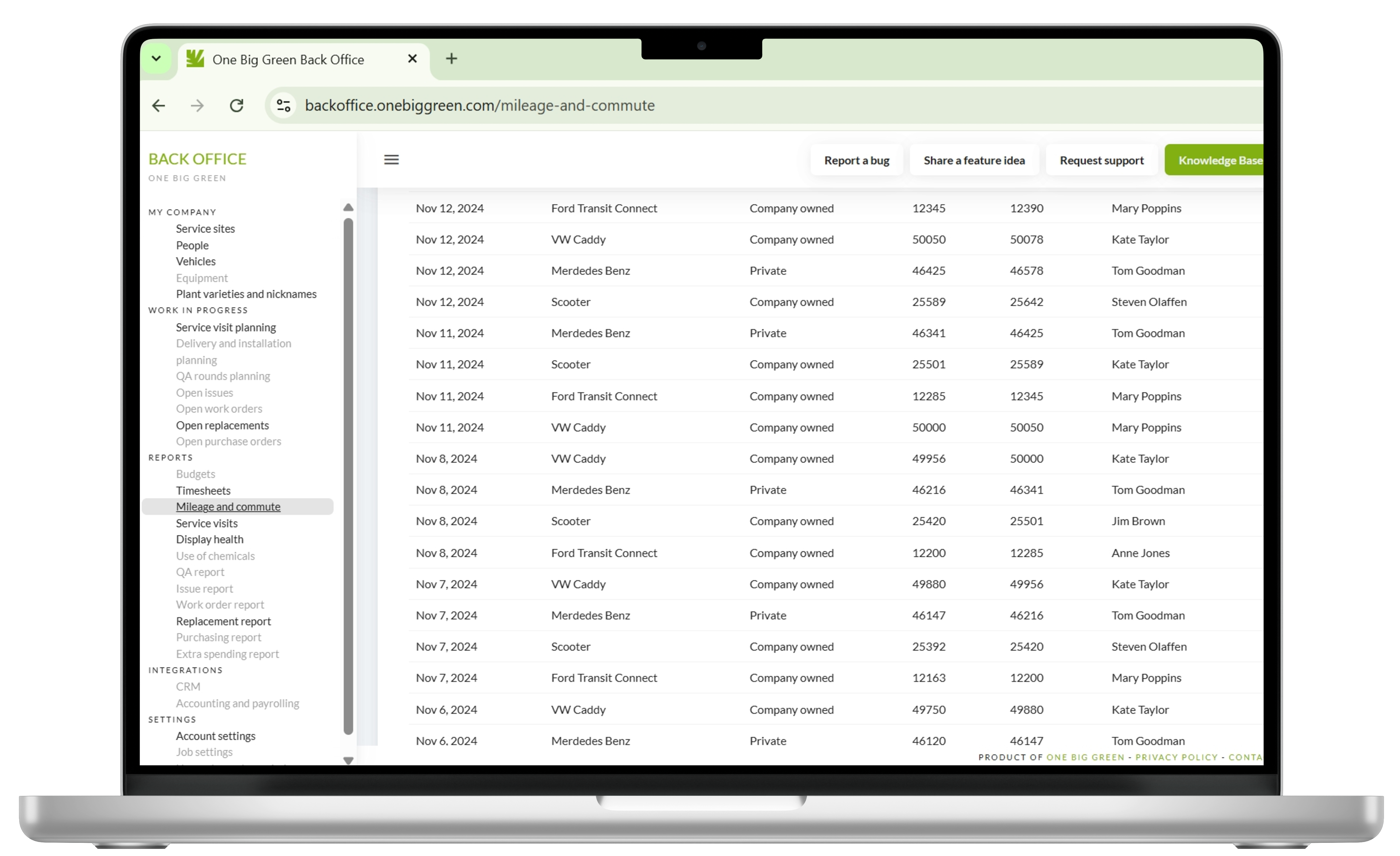Screen dimensions: 1400x856
Task: Open Delivery and installation planning
Action: pos(234,352)
